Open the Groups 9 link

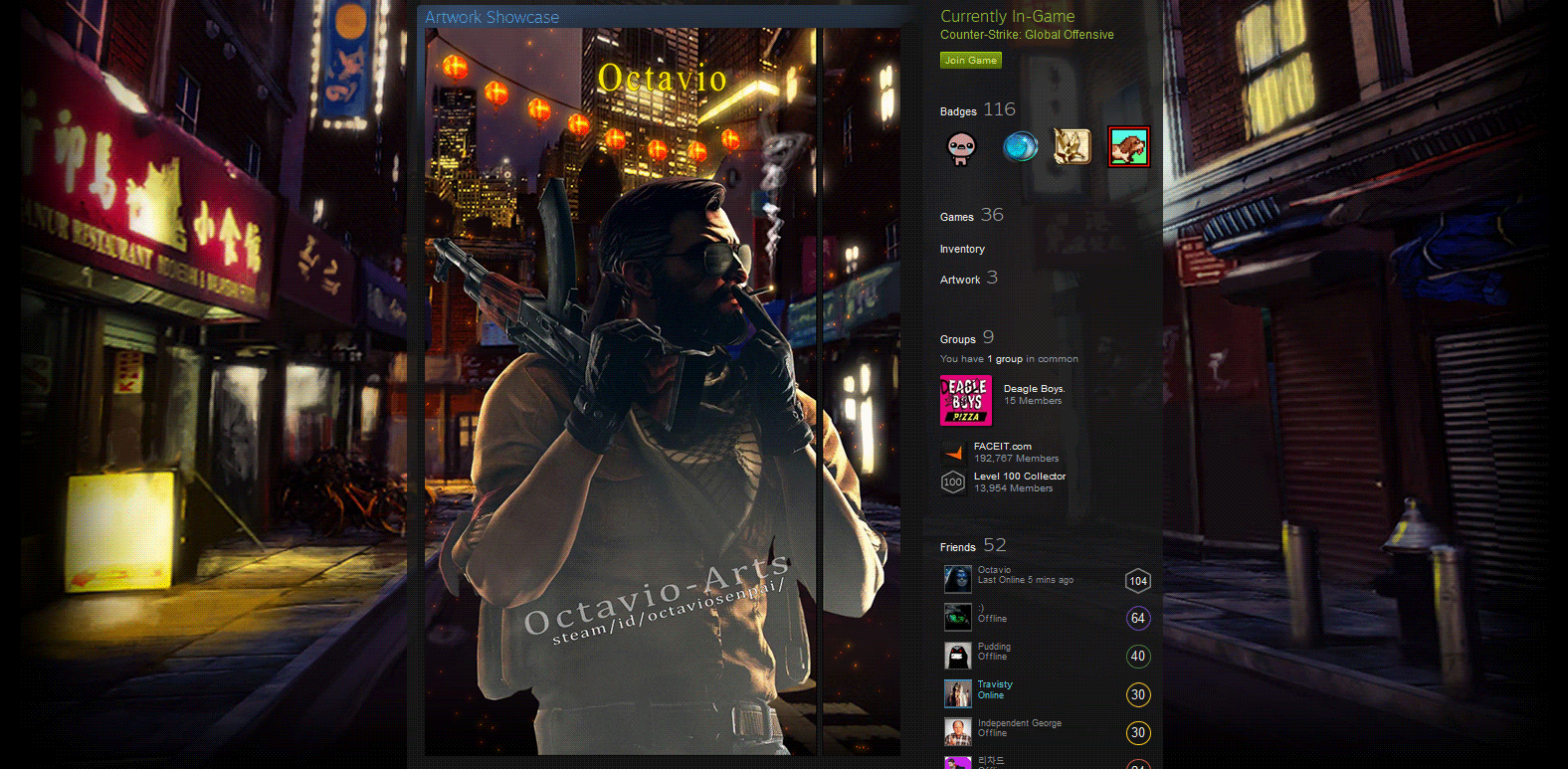(966, 338)
